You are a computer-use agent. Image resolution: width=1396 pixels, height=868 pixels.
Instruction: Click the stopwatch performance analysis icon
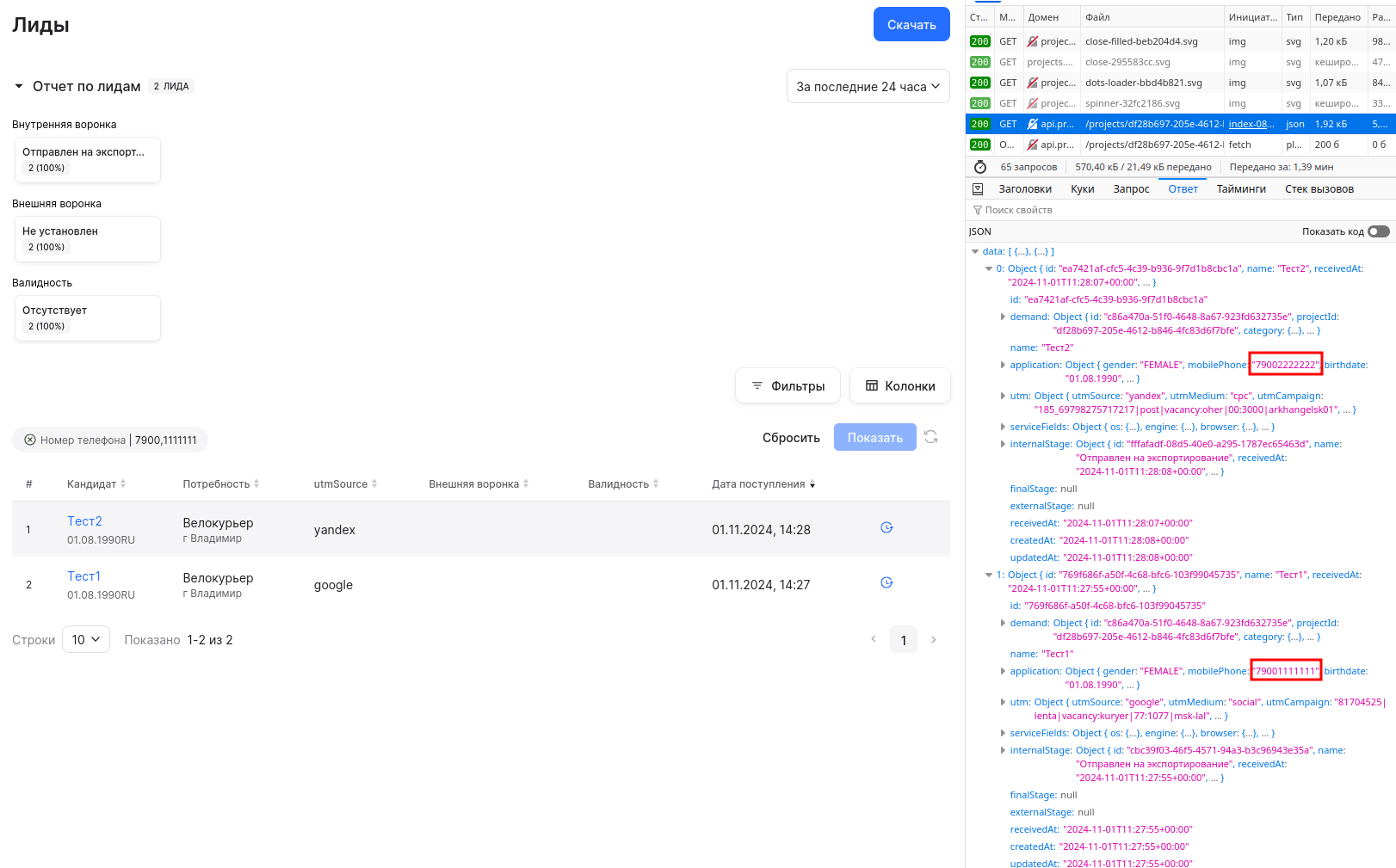coord(979,167)
